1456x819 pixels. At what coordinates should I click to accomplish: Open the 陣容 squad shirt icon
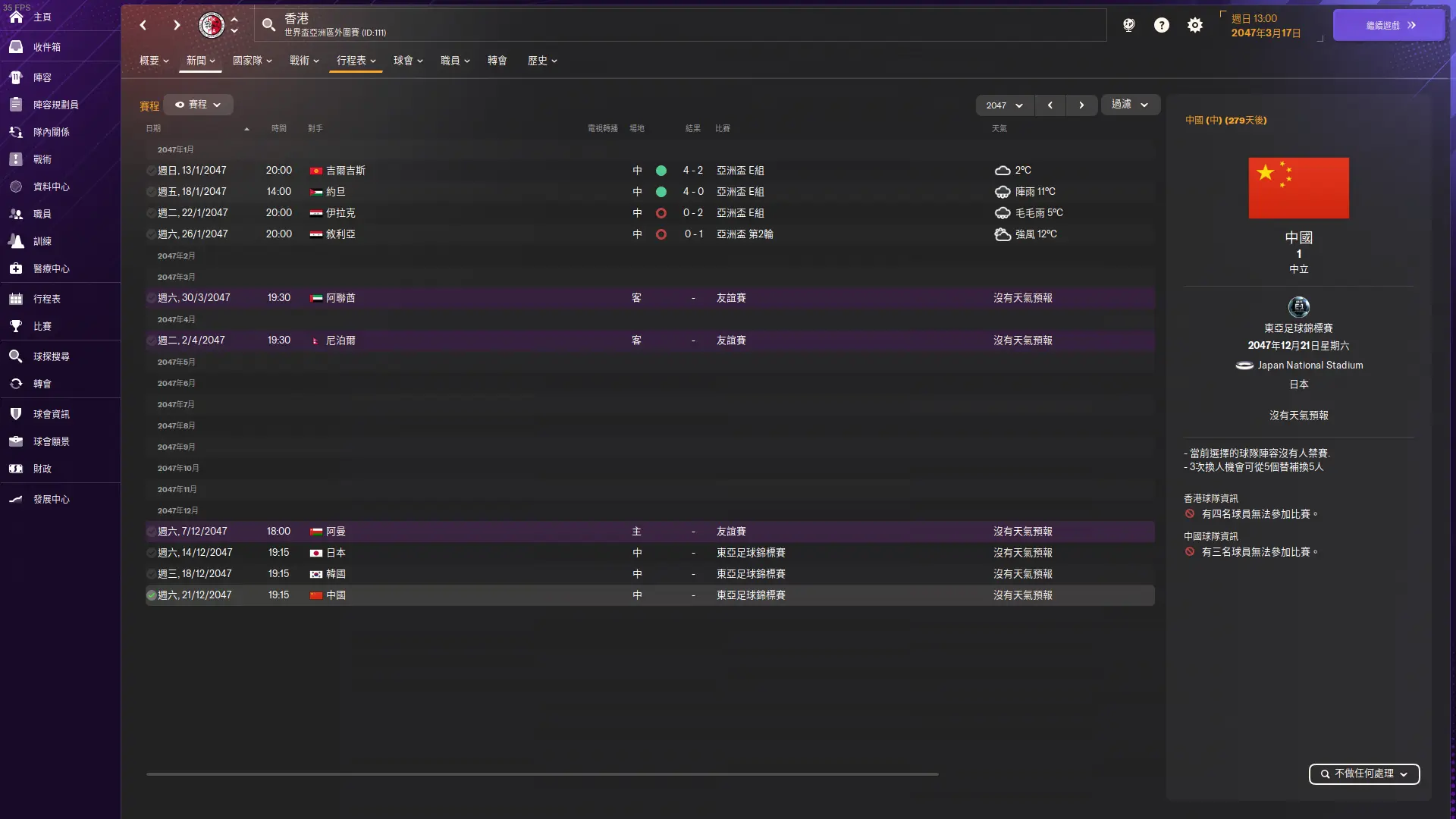[x=16, y=77]
